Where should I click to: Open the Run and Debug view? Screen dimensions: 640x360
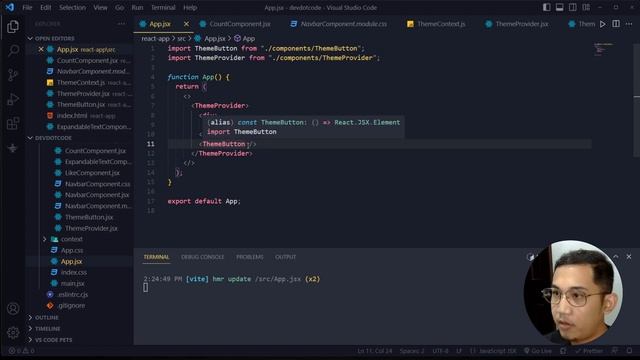coord(13,99)
